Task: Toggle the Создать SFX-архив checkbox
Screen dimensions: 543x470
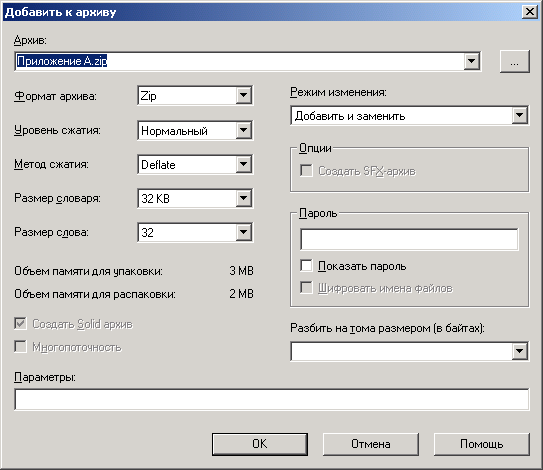Action: (x=306, y=170)
